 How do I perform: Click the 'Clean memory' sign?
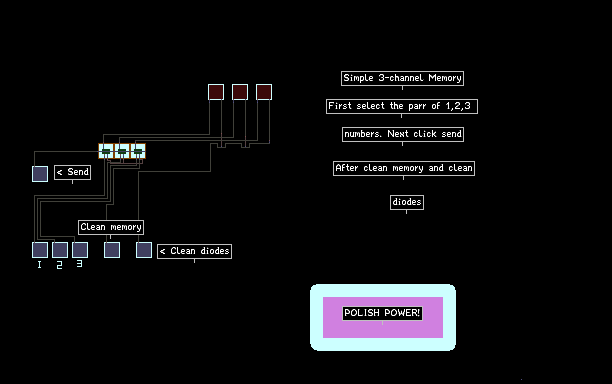coord(111,227)
